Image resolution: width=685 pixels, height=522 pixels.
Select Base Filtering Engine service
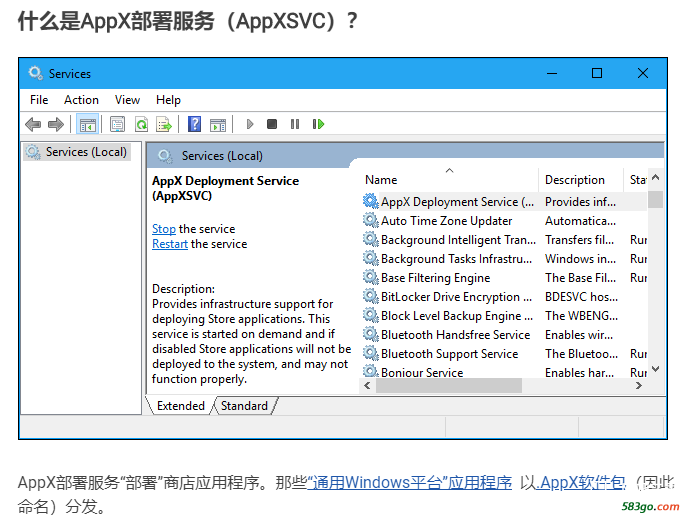[x=504, y=278]
